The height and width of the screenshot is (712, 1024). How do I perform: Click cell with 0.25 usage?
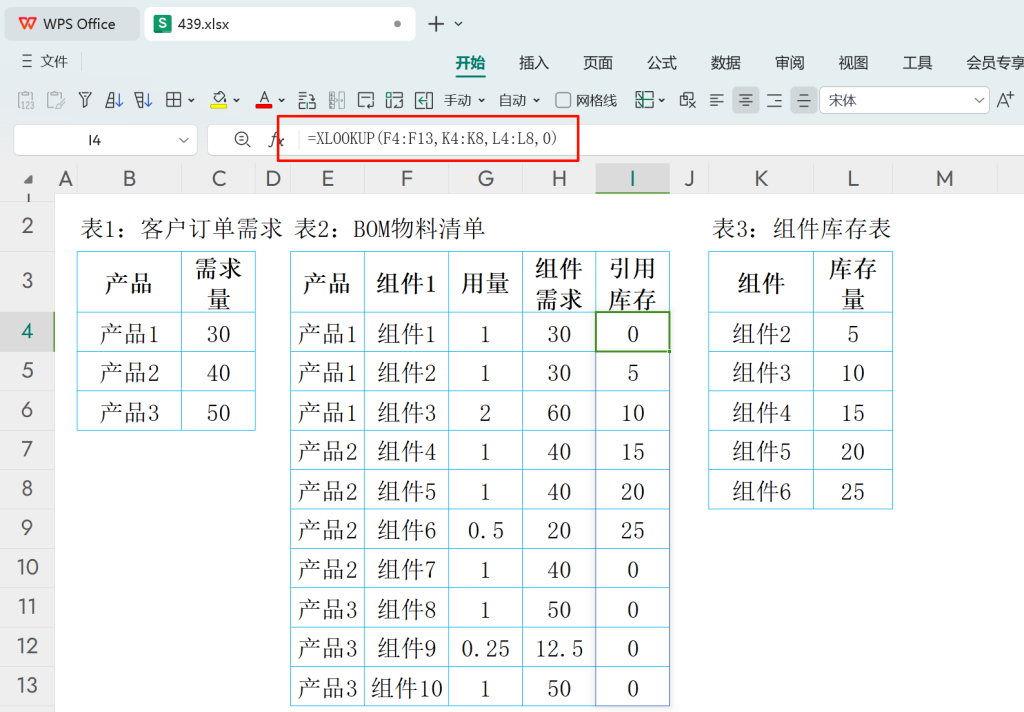point(485,648)
